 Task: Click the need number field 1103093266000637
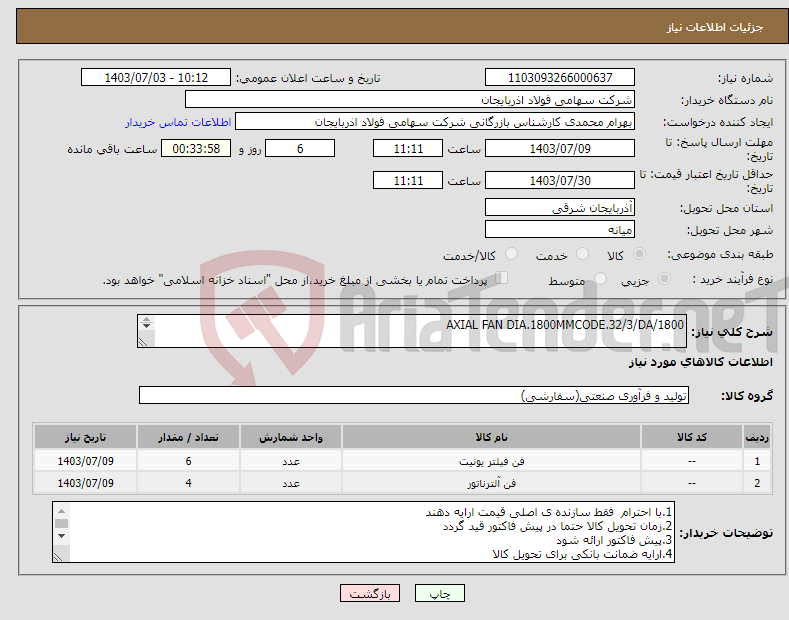pos(560,78)
